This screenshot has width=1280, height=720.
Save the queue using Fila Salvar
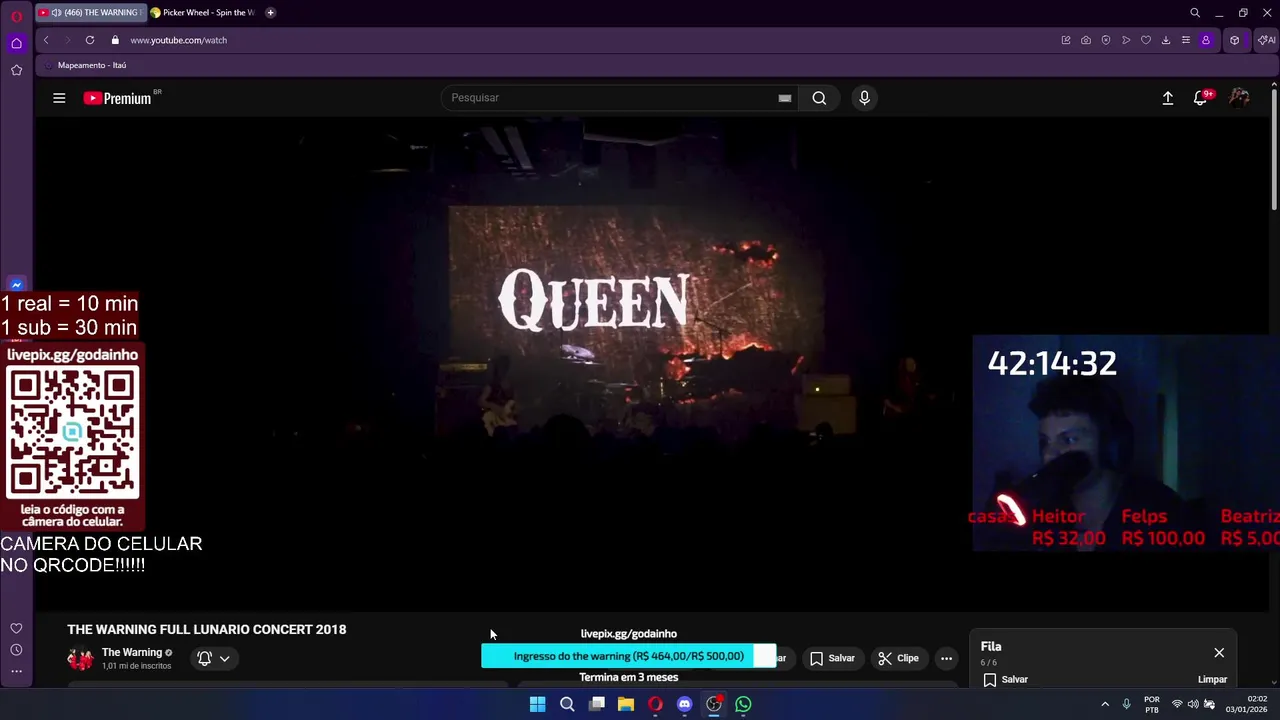[1006, 679]
